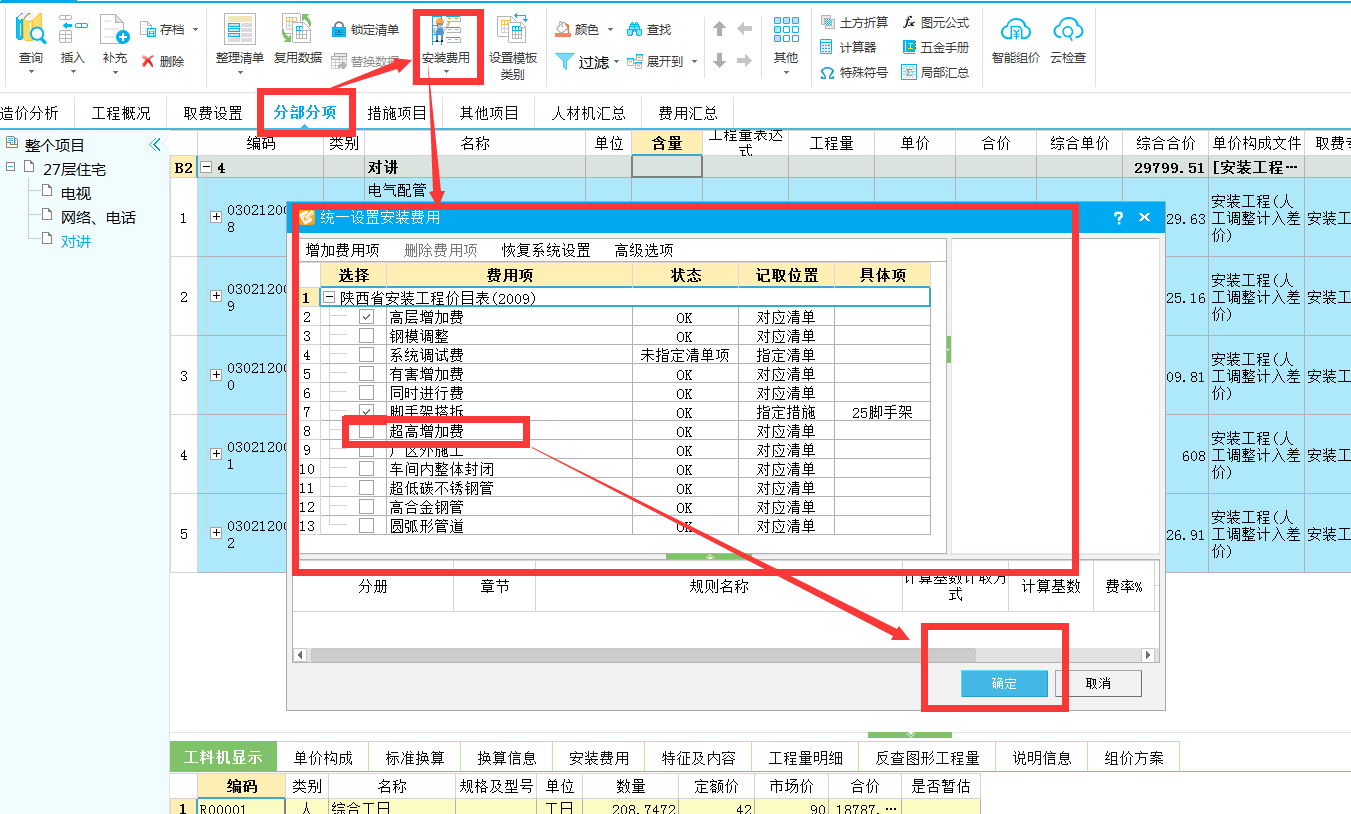Click the 插入 toolbar icon

point(73,30)
